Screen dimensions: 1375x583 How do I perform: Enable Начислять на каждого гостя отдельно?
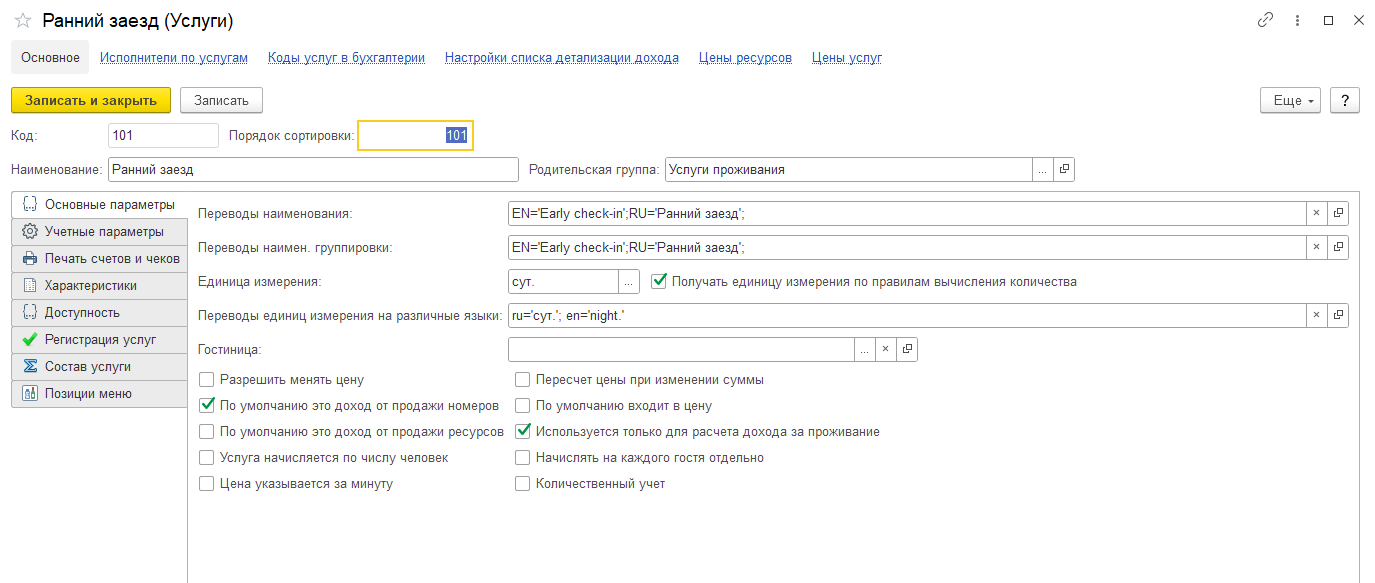coord(523,458)
